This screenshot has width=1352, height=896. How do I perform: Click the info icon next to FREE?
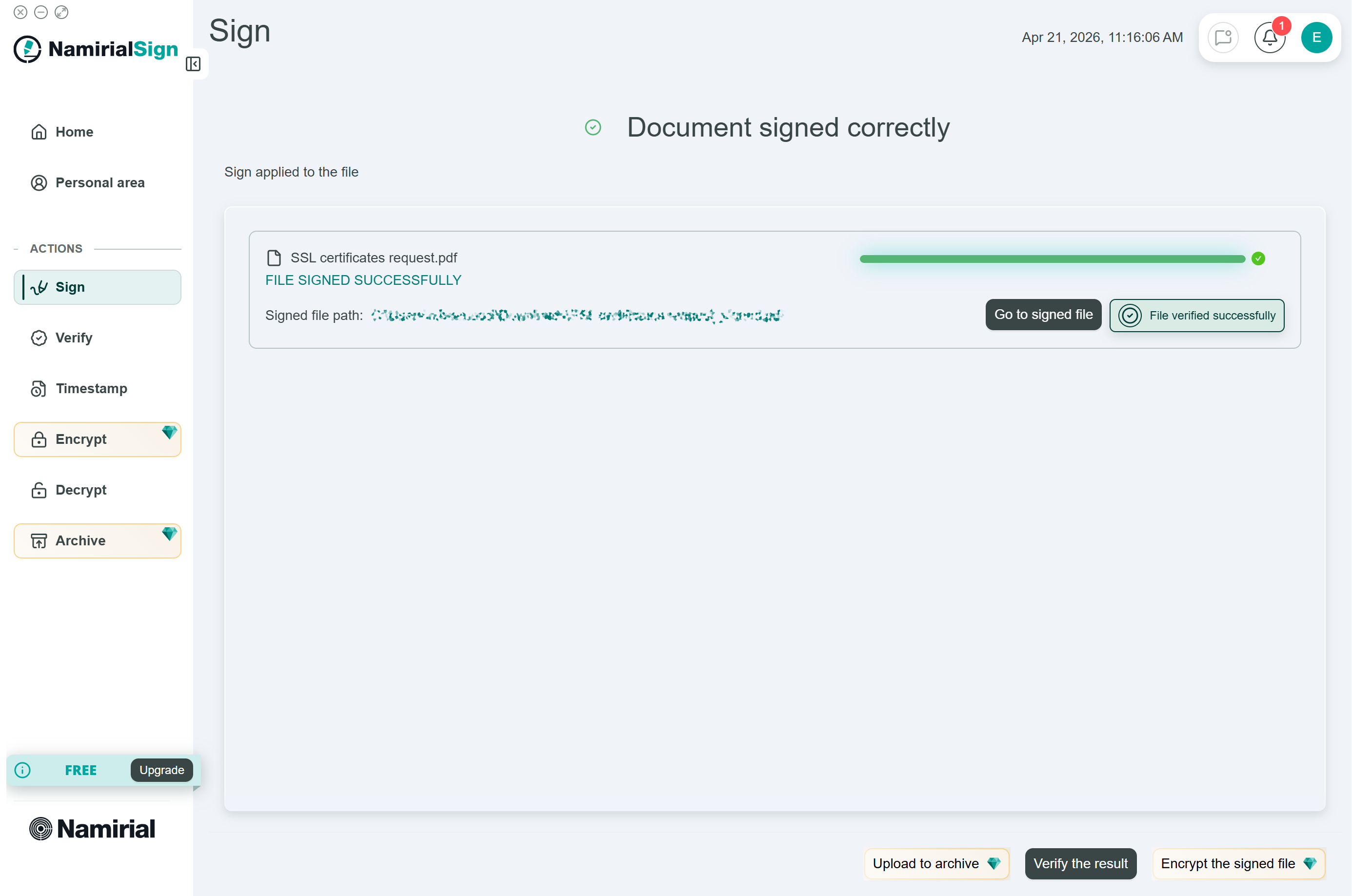[22, 770]
